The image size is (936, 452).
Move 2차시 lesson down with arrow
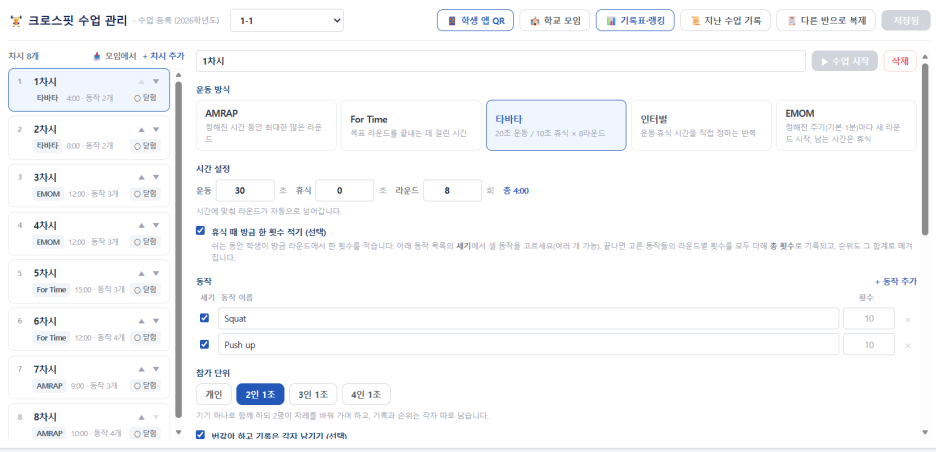(156, 130)
